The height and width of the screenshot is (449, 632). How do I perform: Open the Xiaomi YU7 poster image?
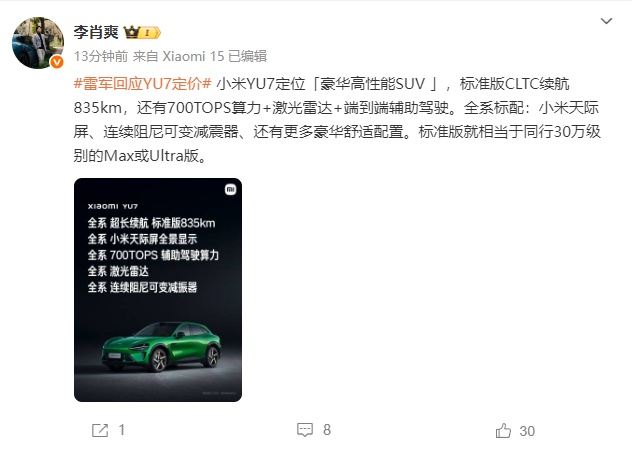click(158, 290)
